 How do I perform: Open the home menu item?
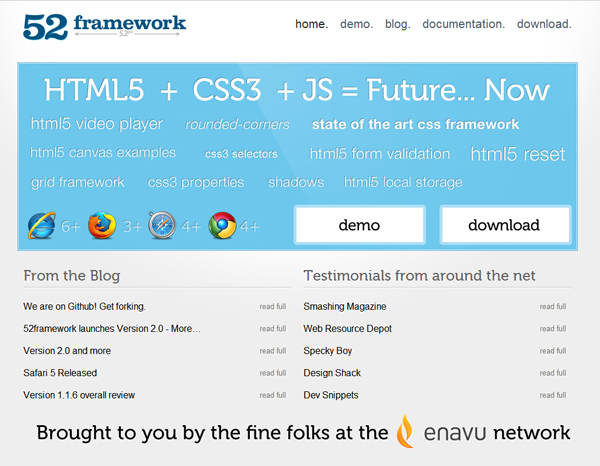[311, 24]
